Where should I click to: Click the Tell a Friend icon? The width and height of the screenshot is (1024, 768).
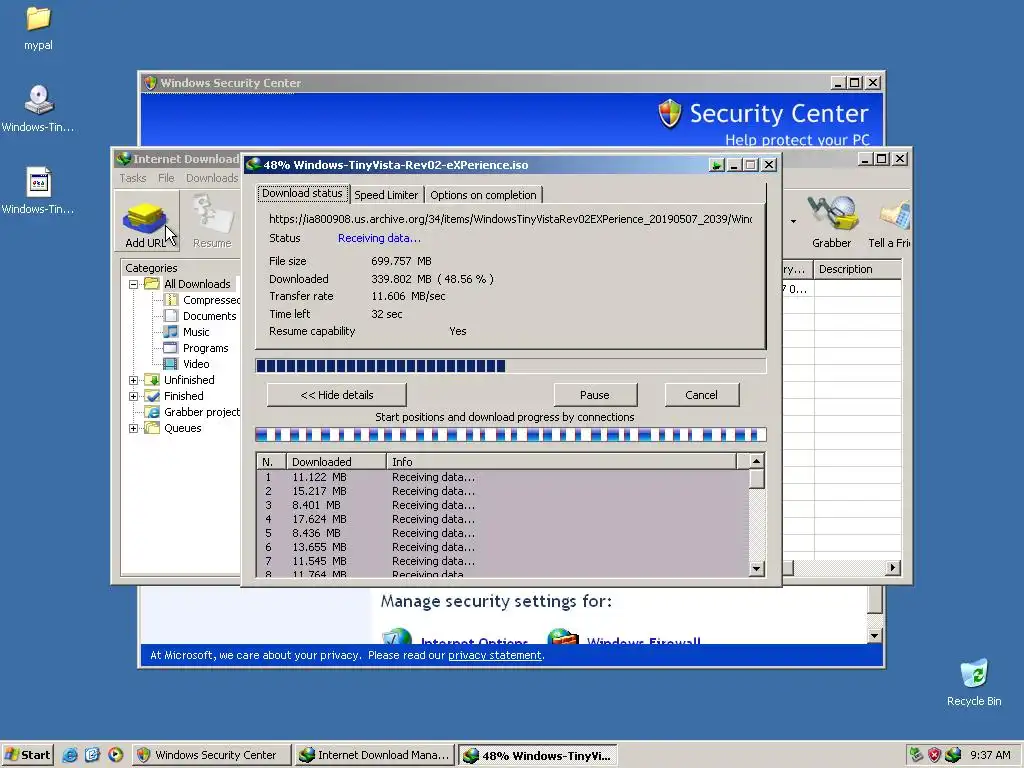pos(890,221)
